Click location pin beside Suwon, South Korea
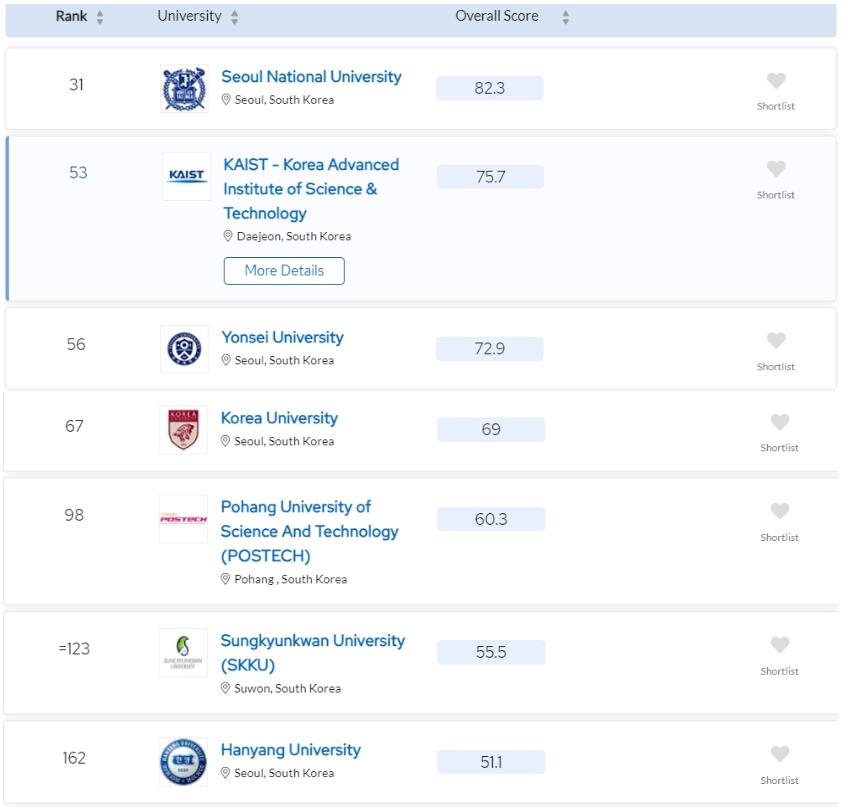842x807 pixels. (226, 688)
